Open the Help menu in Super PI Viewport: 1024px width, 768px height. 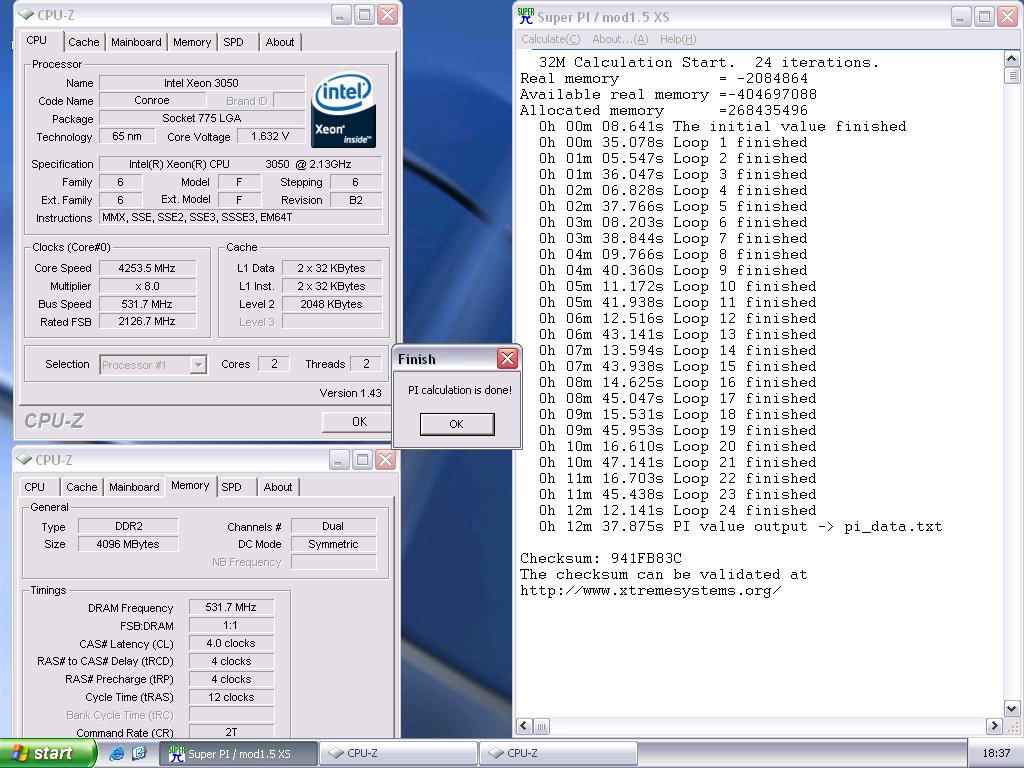click(678, 39)
